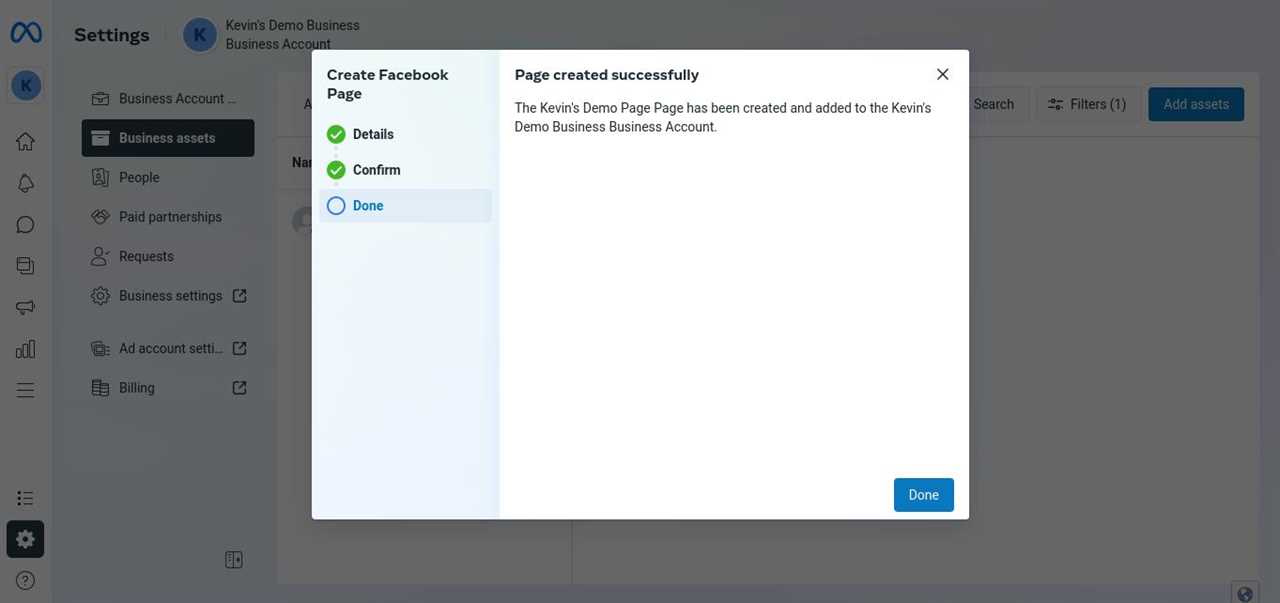The width and height of the screenshot is (1280, 603).
Task: Open the hamburger all tools menu
Action: (x=26, y=390)
